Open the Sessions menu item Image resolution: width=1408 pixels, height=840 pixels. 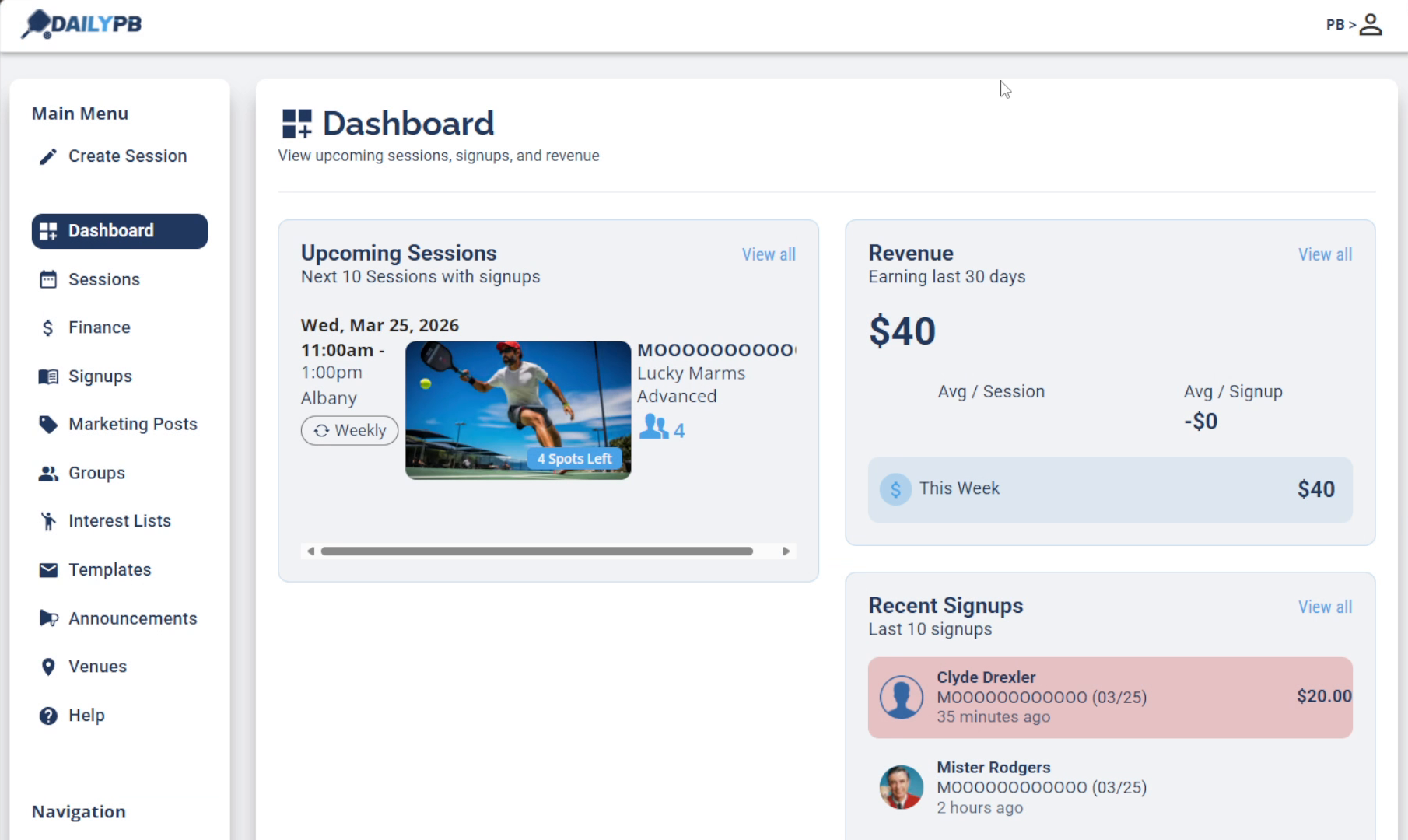click(120, 279)
